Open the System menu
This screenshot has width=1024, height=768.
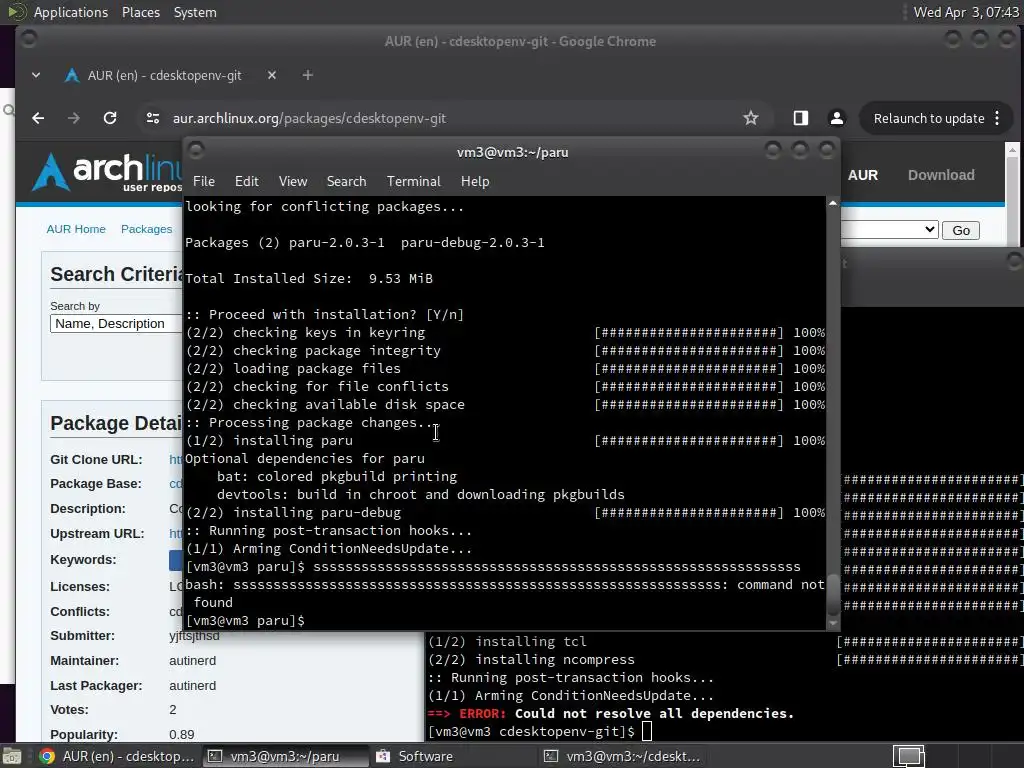point(195,12)
